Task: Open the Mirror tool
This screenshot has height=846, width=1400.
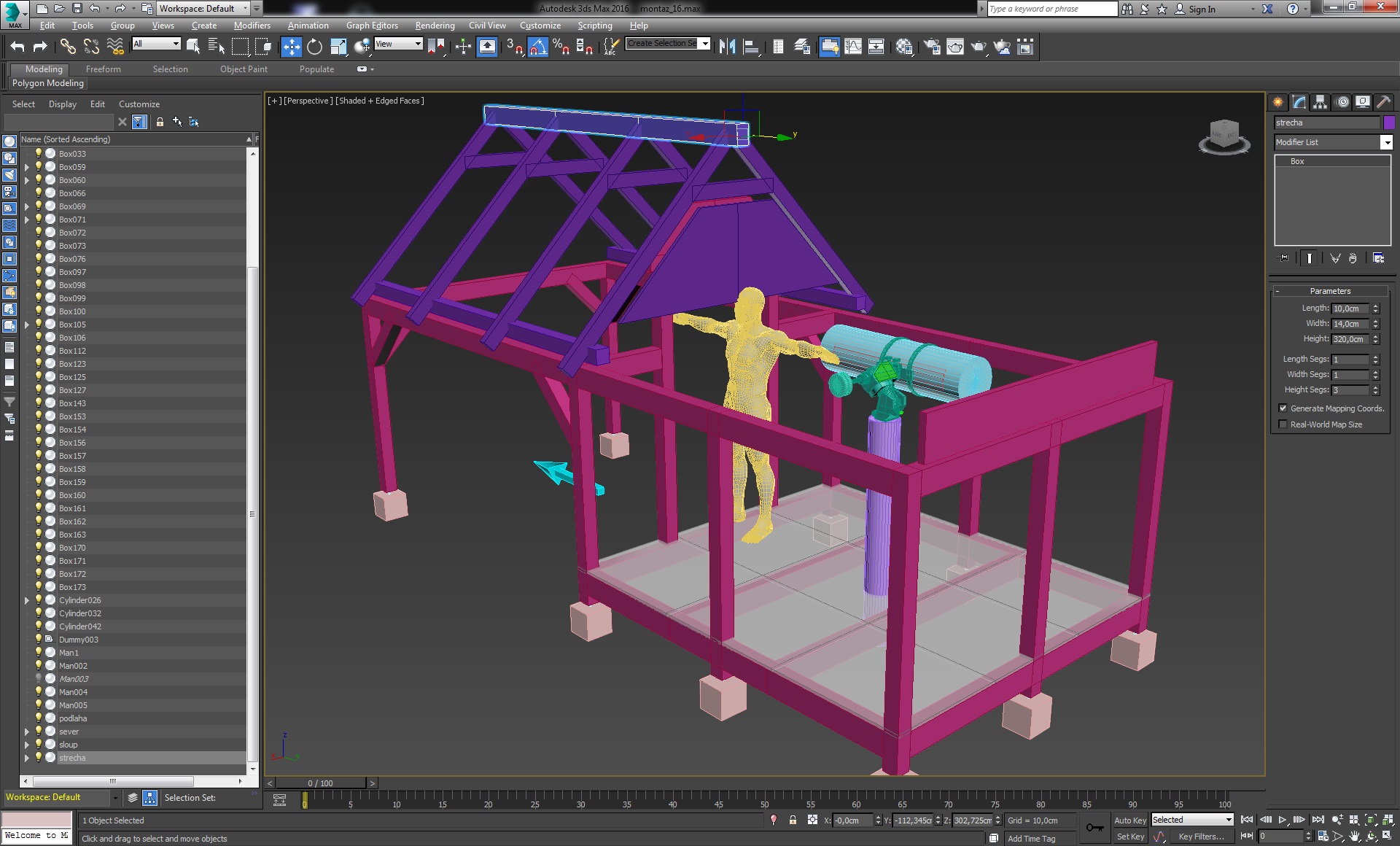Action: (727, 47)
